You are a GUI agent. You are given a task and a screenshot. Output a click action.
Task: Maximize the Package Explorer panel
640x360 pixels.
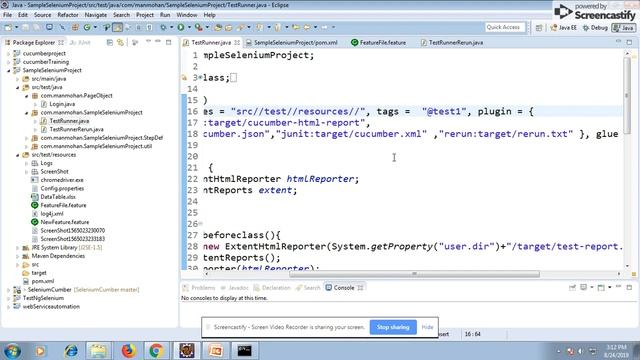169,42
